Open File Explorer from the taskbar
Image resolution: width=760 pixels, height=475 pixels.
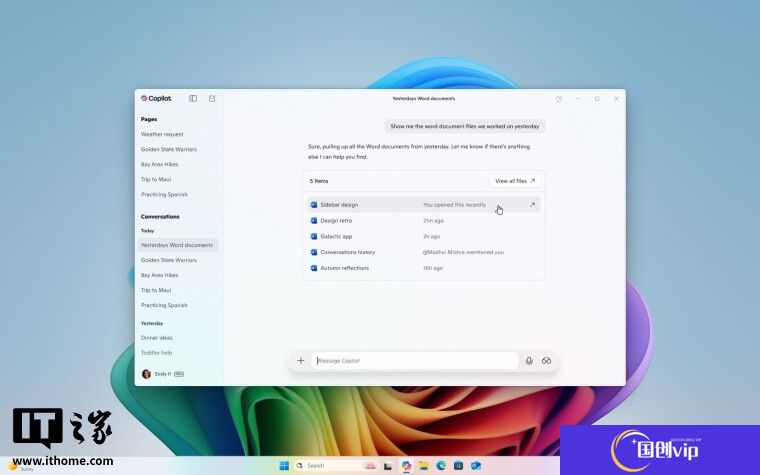coord(424,466)
